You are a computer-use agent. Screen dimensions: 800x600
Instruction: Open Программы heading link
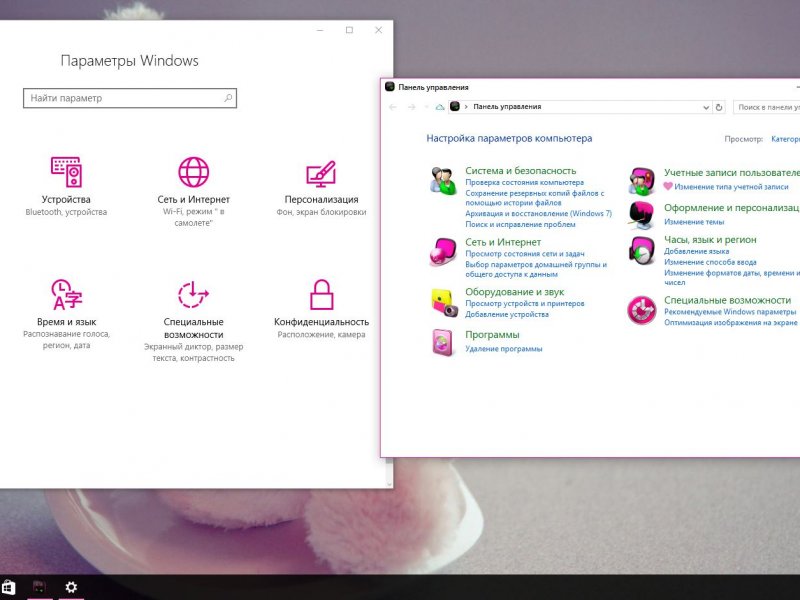(x=492, y=335)
